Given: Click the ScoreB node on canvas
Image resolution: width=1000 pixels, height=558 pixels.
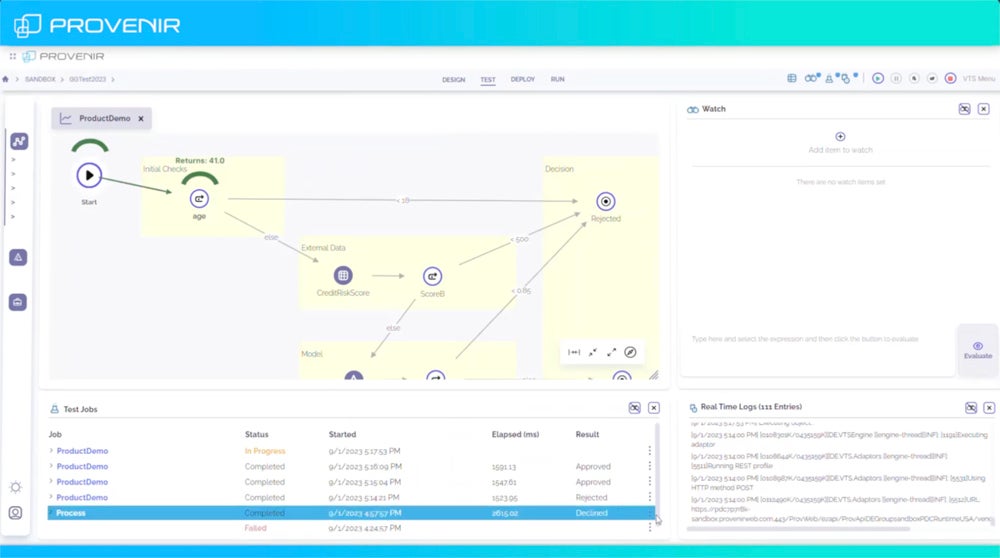Looking at the screenshot, I should point(432,275).
